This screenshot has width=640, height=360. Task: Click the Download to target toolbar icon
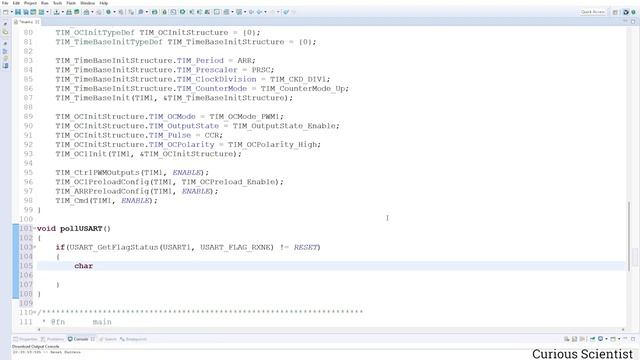(x=56, y=12)
